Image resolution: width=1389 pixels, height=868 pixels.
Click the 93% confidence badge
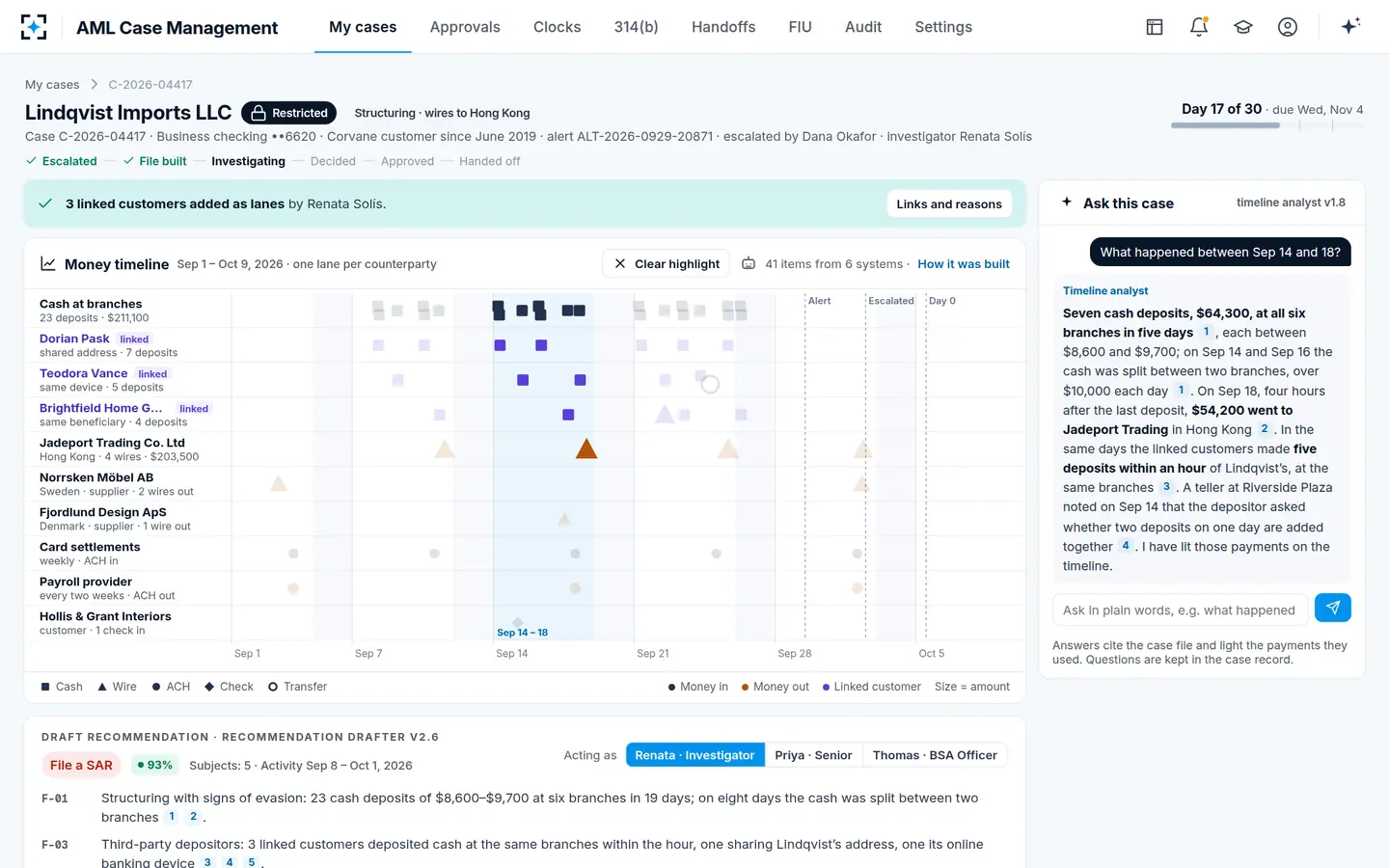coord(154,765)
